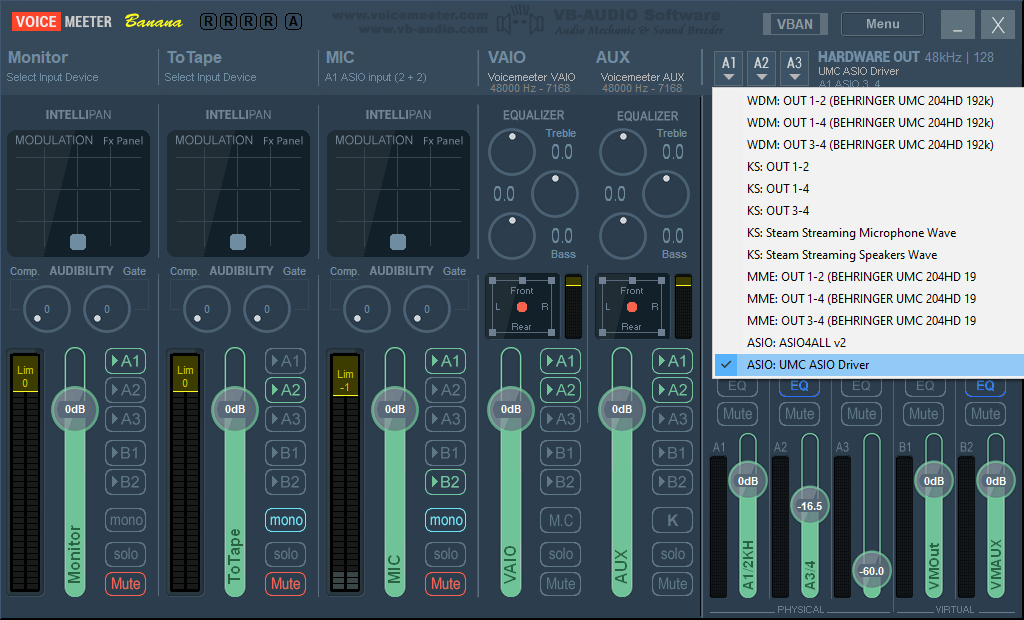Open ToTape input device selector
Viewport: 1024px width, 620px height.
[x=210, y=77]
